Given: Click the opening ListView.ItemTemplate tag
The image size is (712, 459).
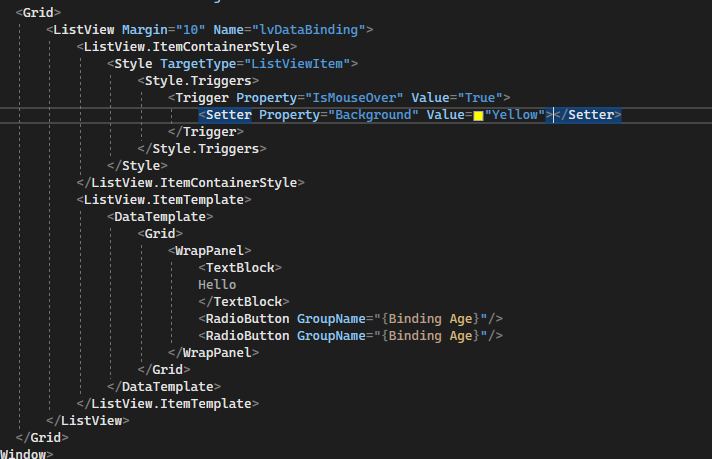Looking at the screenshot, I should (x=164, y=200).
